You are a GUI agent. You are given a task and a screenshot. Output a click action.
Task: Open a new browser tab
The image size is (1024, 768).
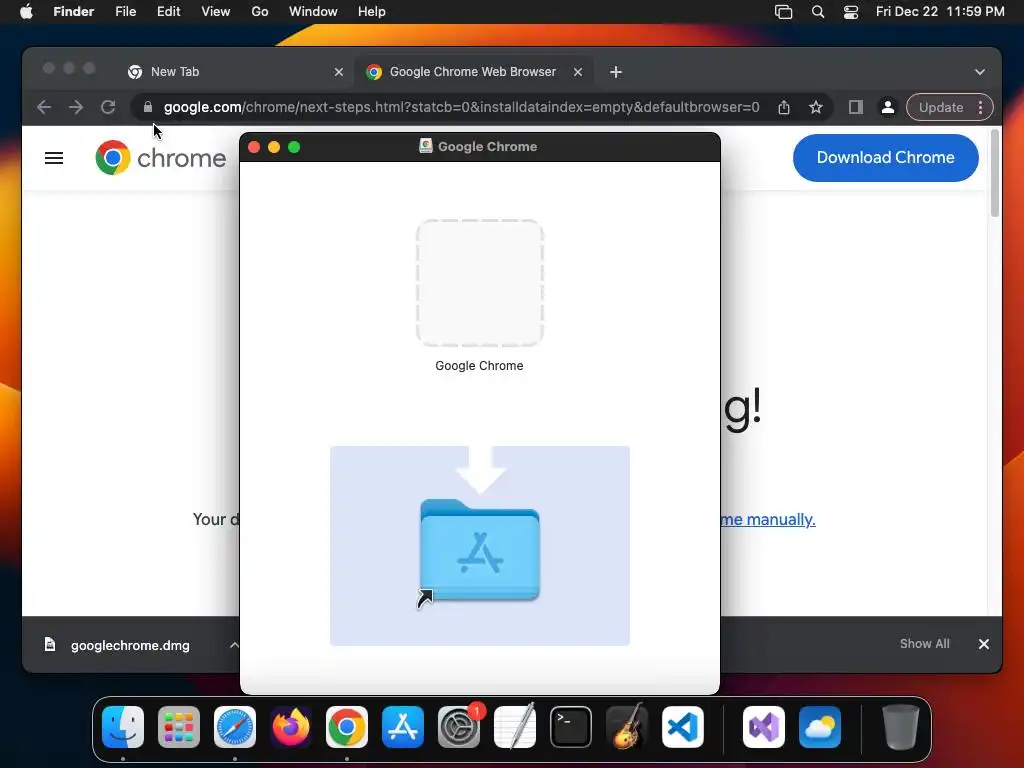(616, 72)
